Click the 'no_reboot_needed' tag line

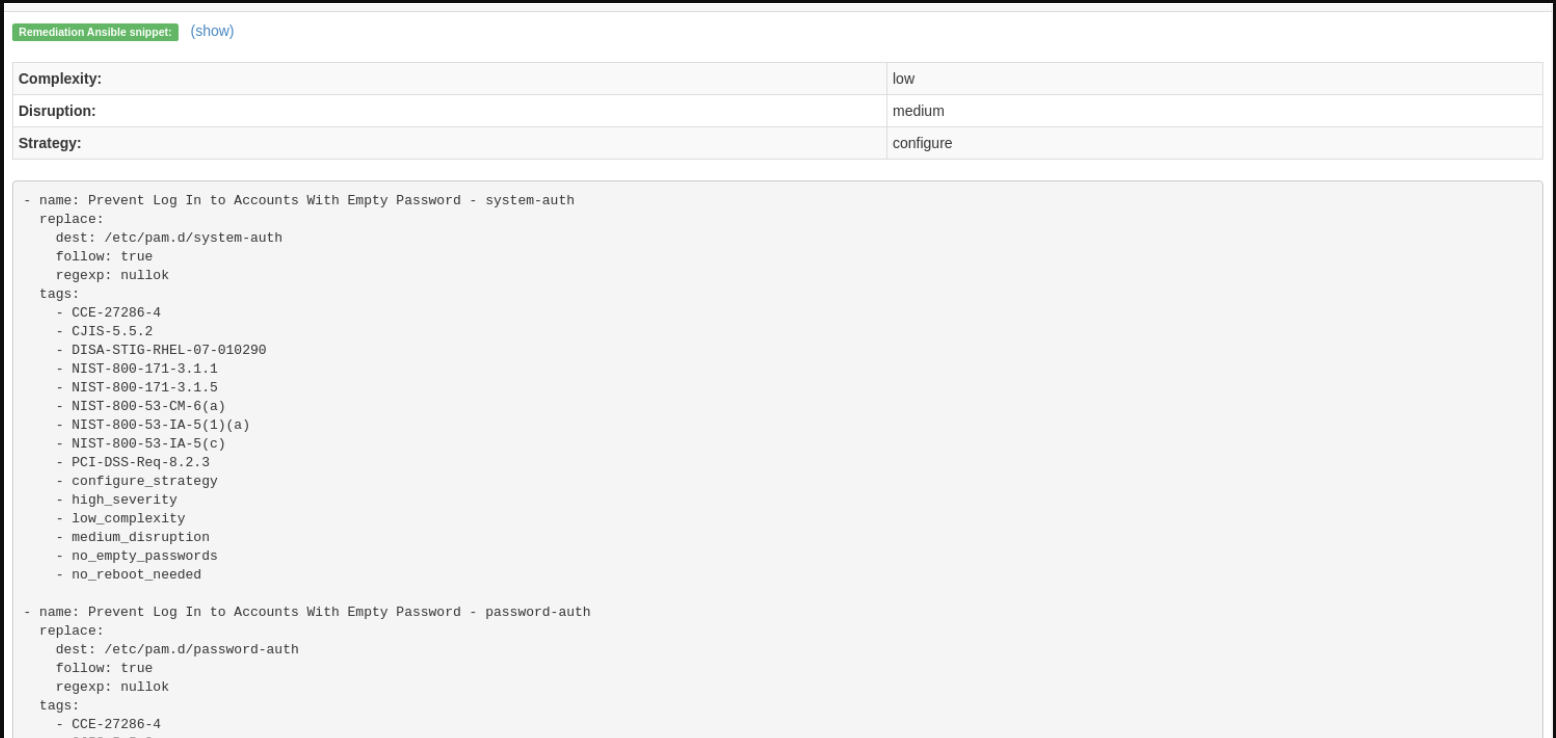pyautogui.click(x=128, y=575)
